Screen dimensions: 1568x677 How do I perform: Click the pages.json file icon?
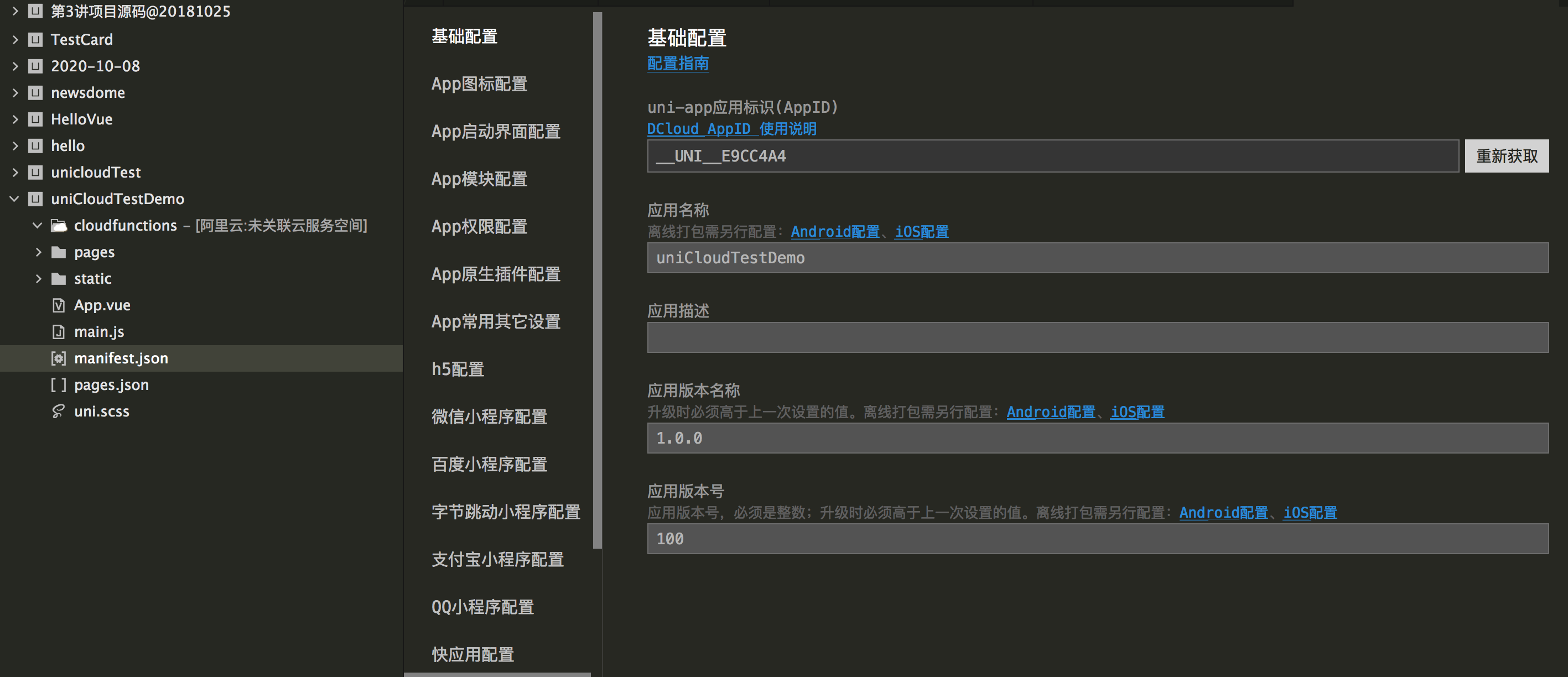pyautogui.click(x=59, y=384)
